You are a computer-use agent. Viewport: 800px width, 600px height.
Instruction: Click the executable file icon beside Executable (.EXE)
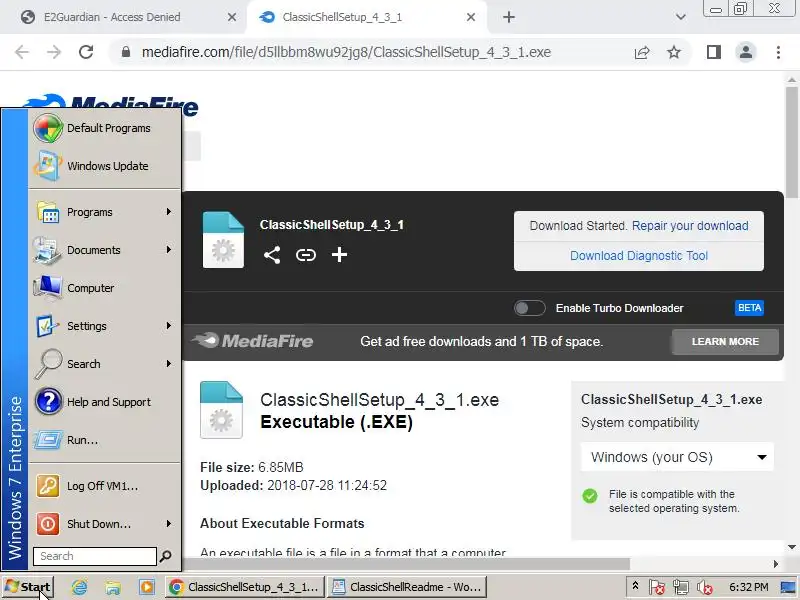221,410
